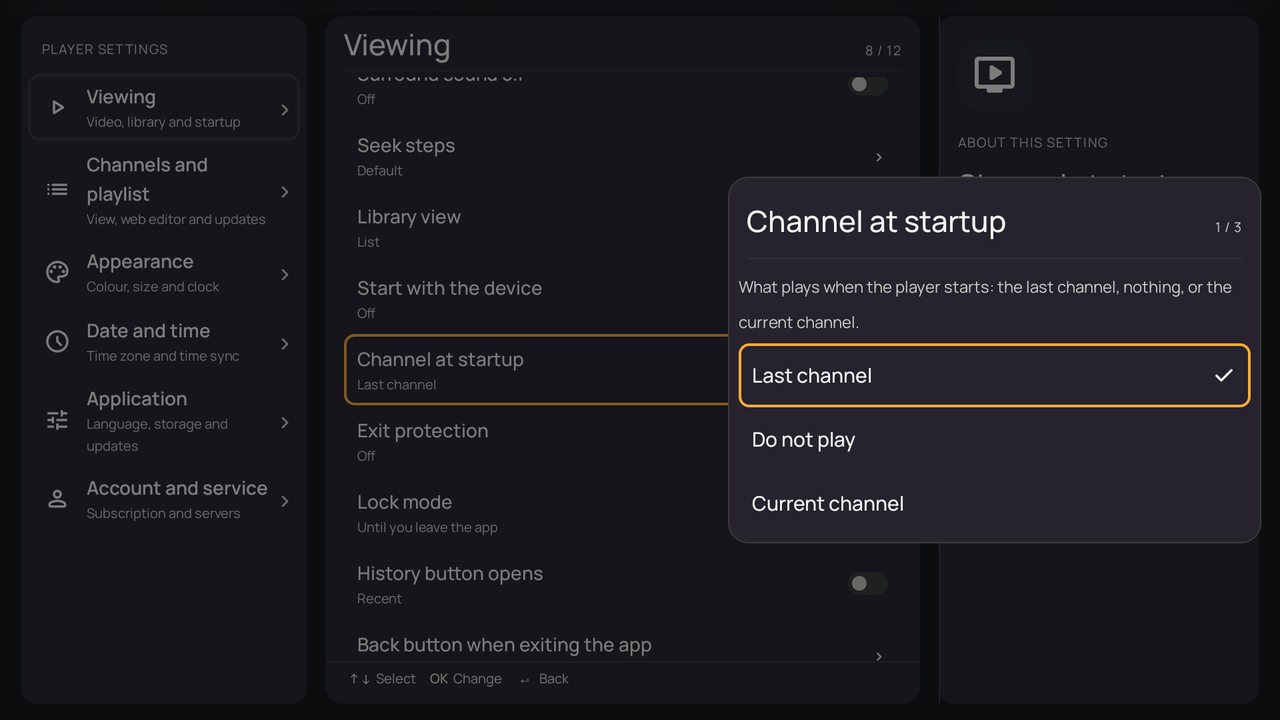1280x720 pixels.
Task: Click the 8 / 12 position counter
Action: tap(883, 51)
